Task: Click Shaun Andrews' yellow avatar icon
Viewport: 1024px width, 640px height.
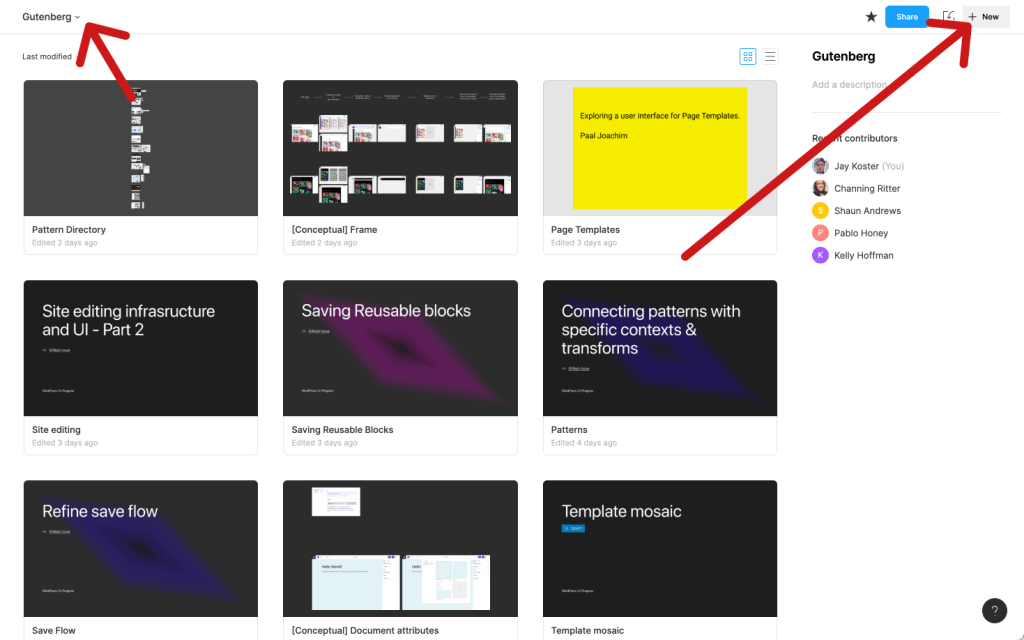Action: [x=820, y=211]
